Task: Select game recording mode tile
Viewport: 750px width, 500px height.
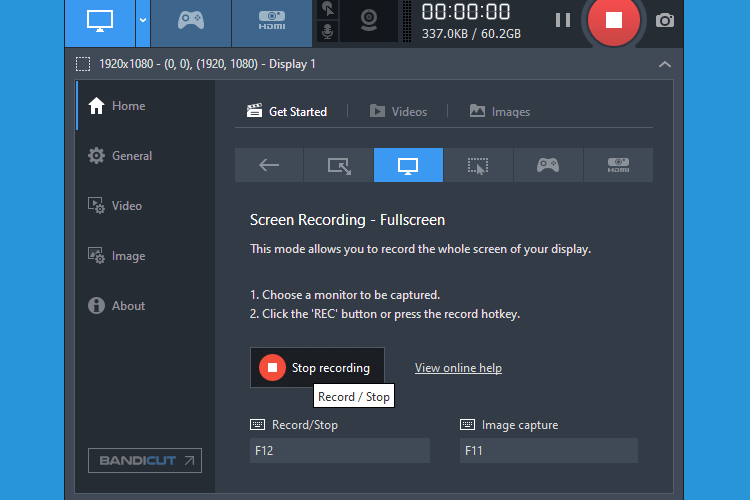Action: pyautogui.click(x=548, y=165)
